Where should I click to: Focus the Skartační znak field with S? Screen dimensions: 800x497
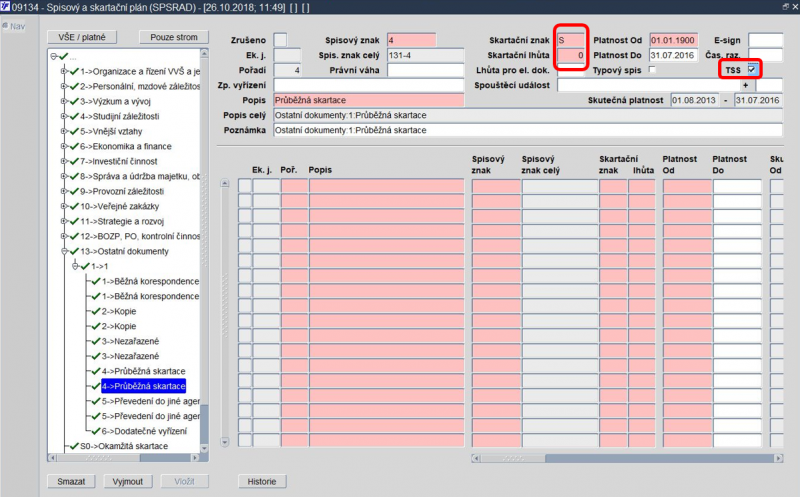tap(570, 40)
